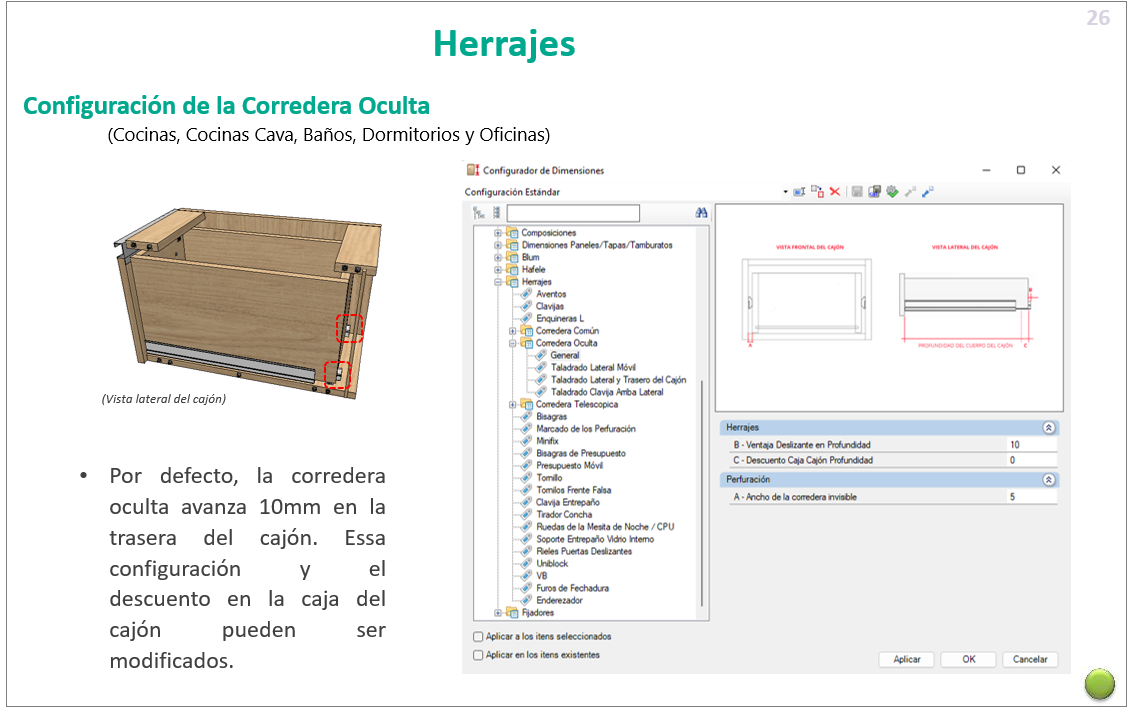Click the rename configuration icon
This screenshot has width=1133, height=710.
(799, 192)
